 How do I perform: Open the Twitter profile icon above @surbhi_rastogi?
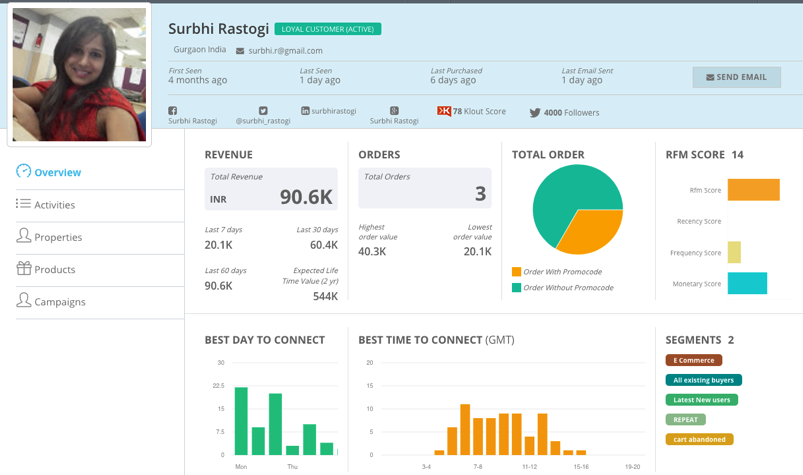pos(263,111)
